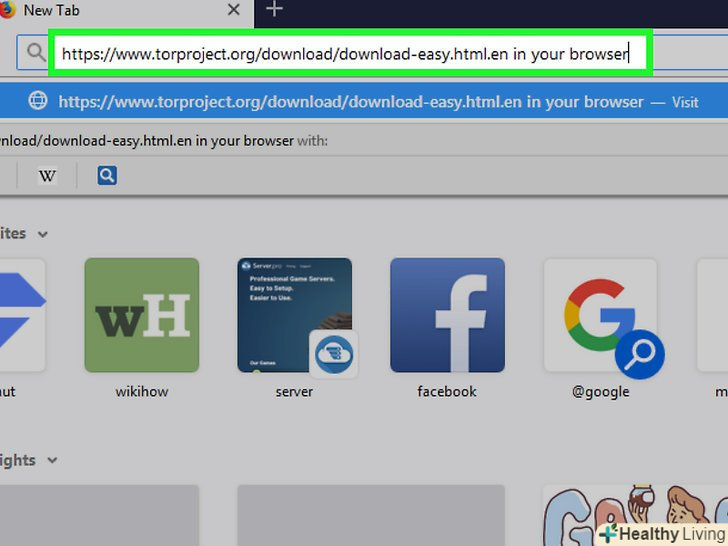Close the New Tab tab
This screenshot has width=728, height=546.
[x=234, y=9]
